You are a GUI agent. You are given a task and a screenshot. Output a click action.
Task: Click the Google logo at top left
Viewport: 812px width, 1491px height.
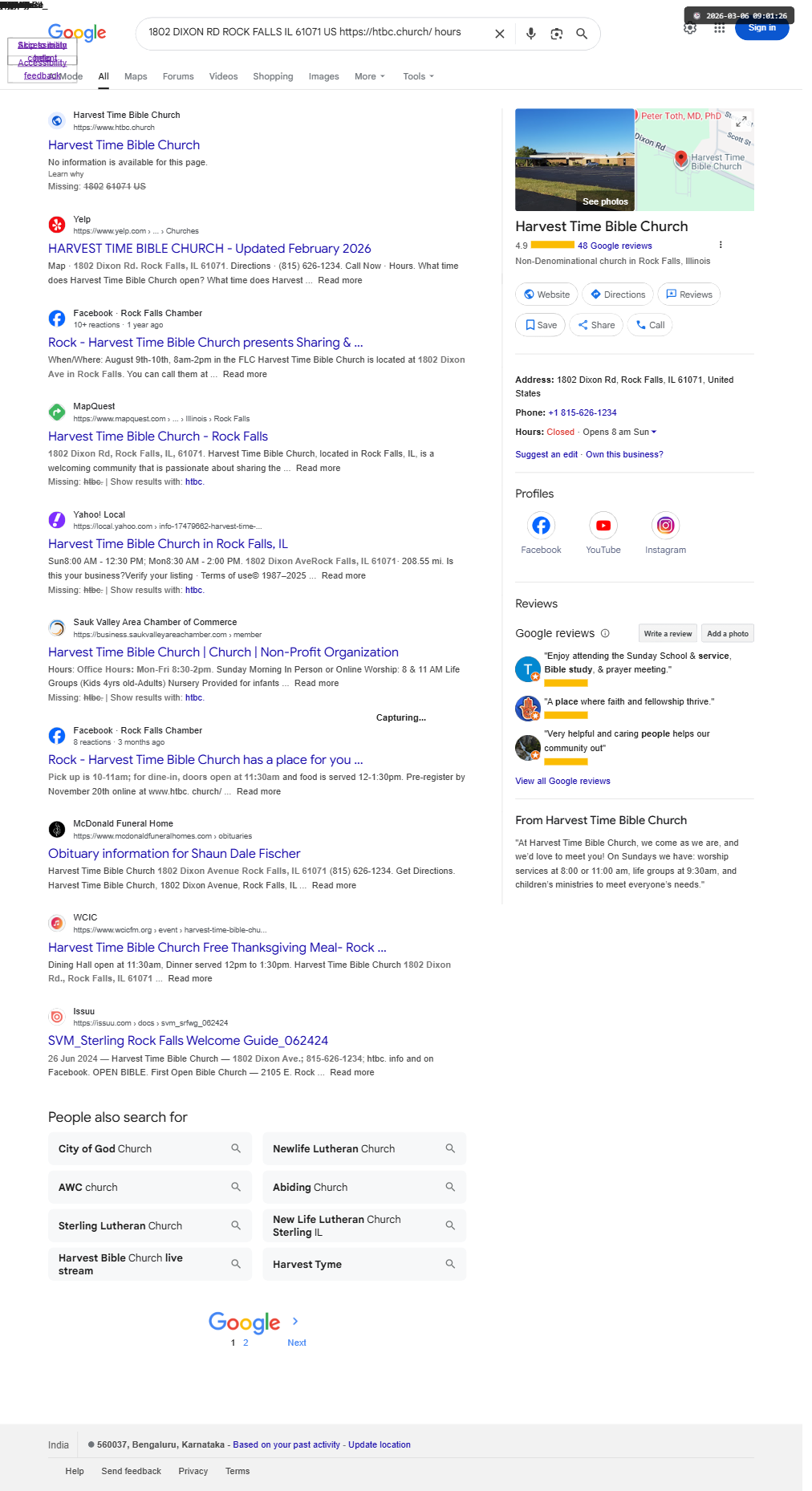[x=77, y=33]
